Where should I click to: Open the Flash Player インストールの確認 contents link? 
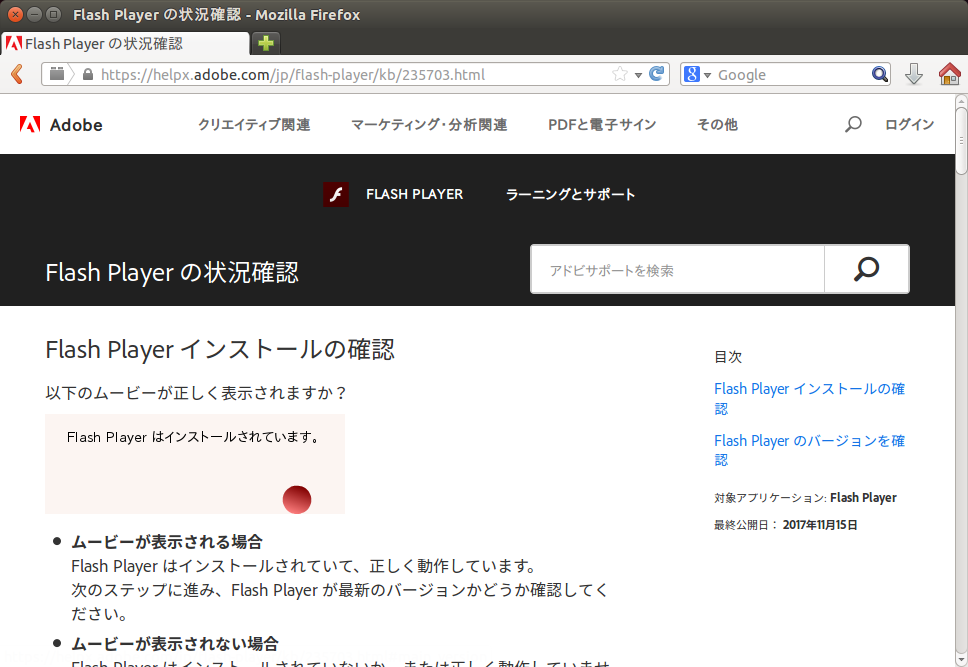point(809,398)
